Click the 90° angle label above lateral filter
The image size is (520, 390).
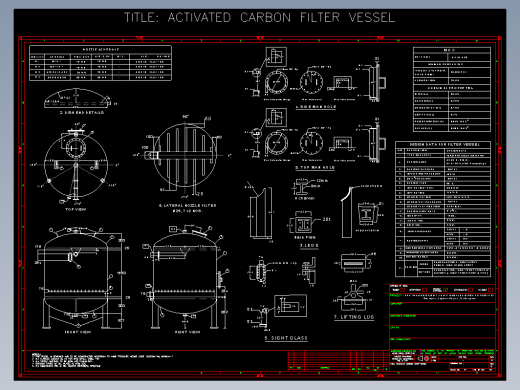click(186, 117)
